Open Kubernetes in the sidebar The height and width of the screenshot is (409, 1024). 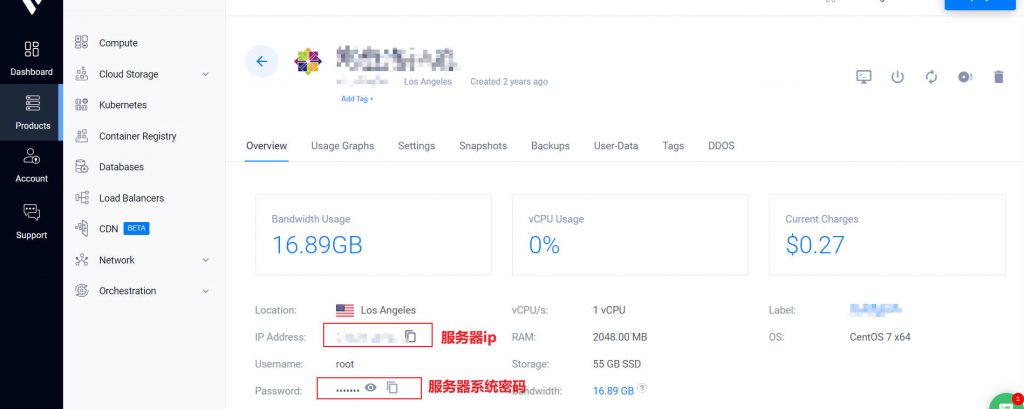point(122,105)
